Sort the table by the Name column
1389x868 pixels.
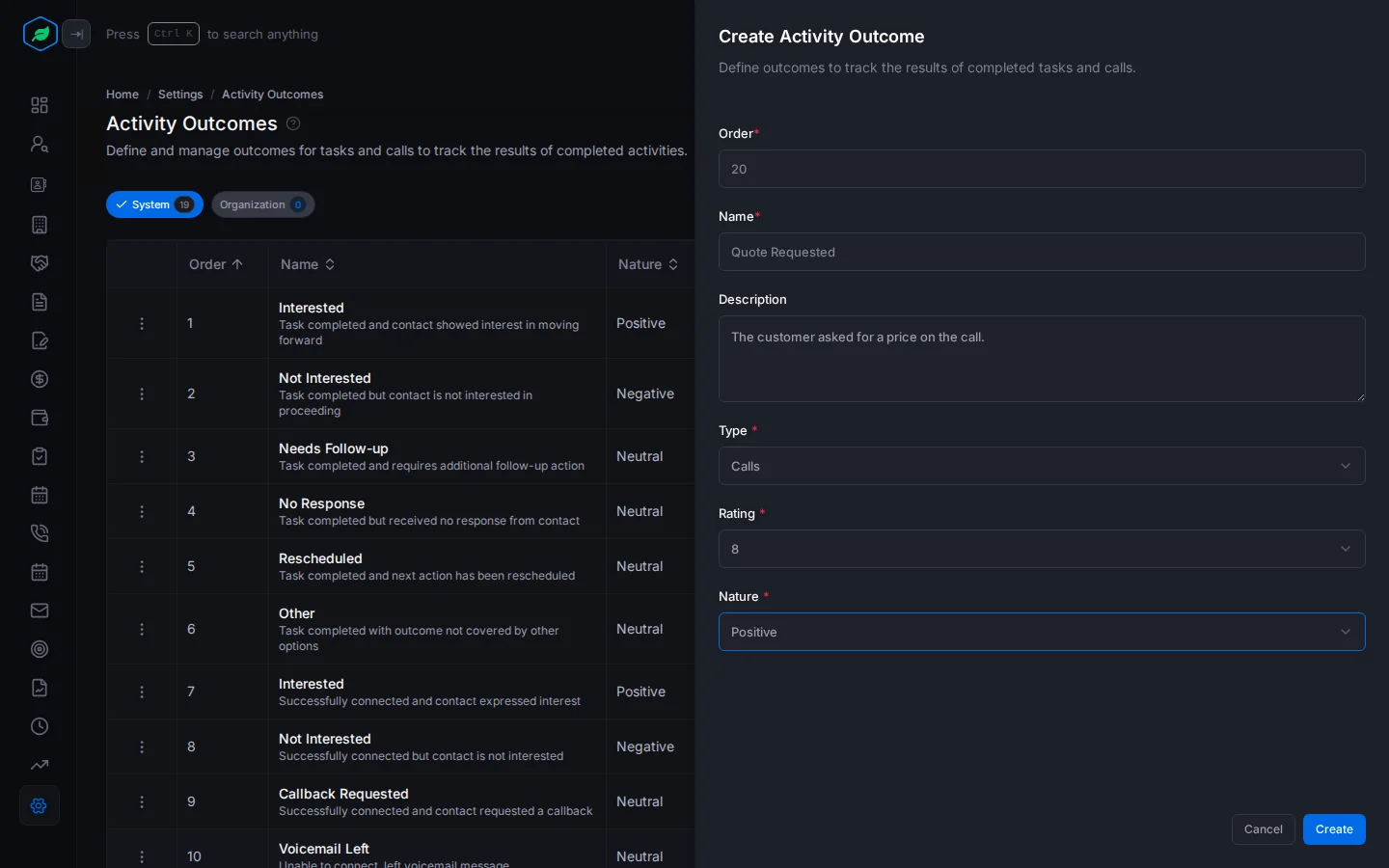(308, 264)
